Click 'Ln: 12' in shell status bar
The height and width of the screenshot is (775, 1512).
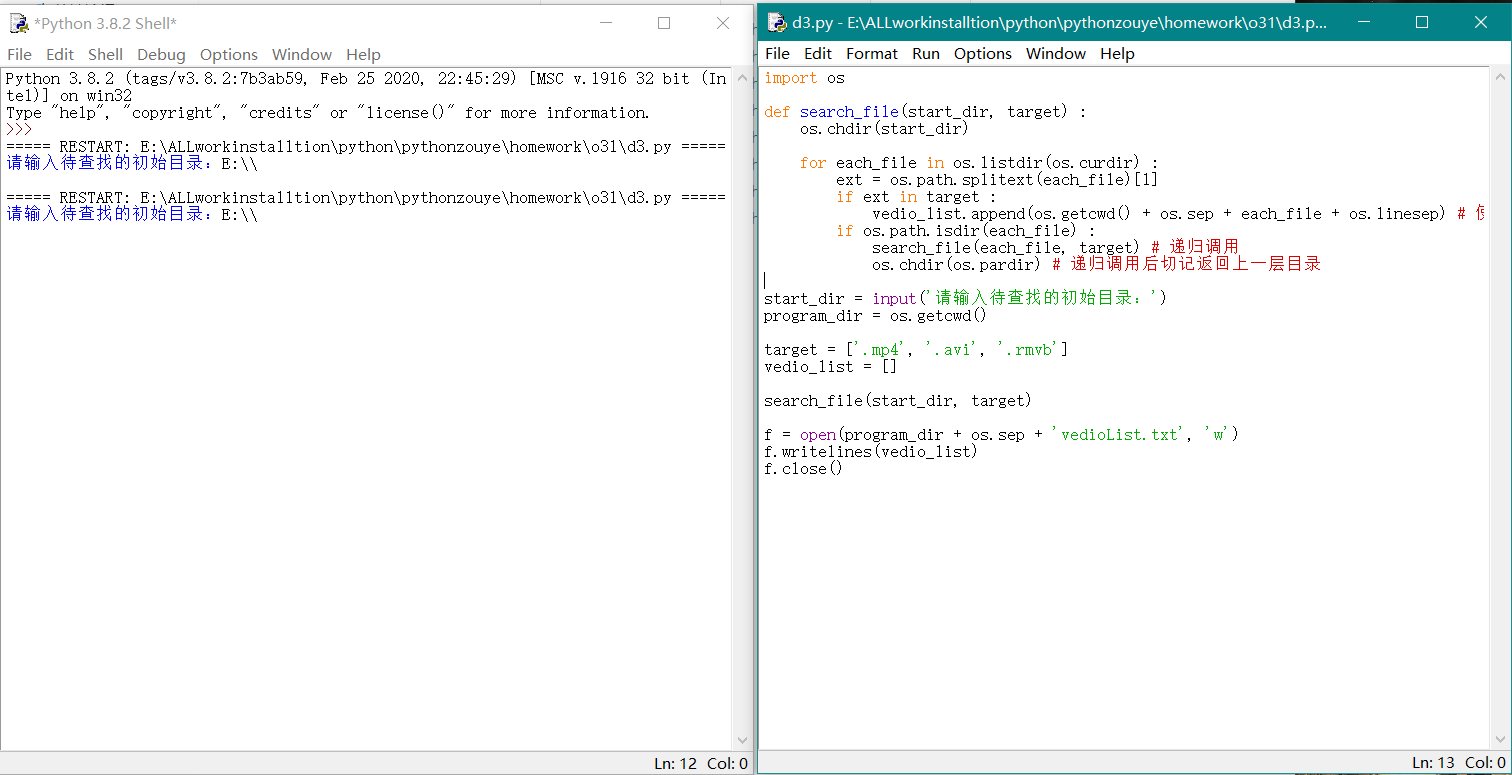pyautogui.click(x=676, y=764)
